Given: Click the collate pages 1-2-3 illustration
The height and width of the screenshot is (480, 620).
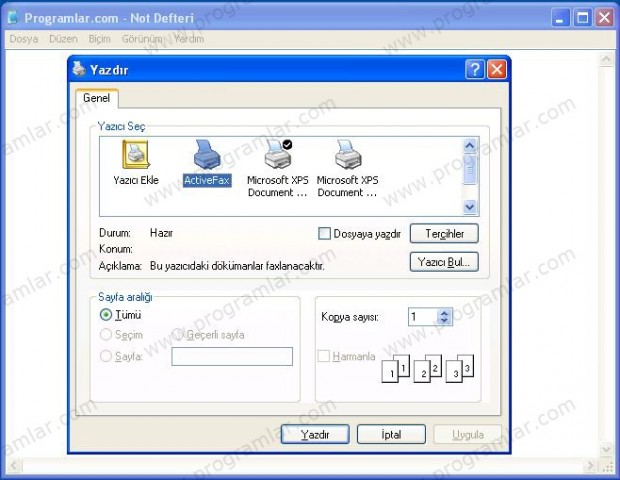Looking at the screenshot, I should click(427, 368).
